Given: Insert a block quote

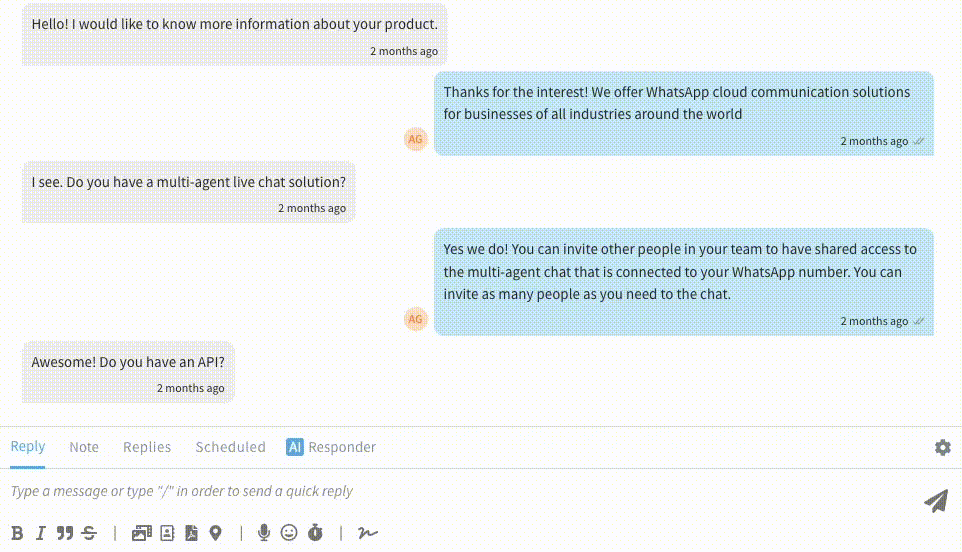Looking at the screenshot, I should pos(65,533).
